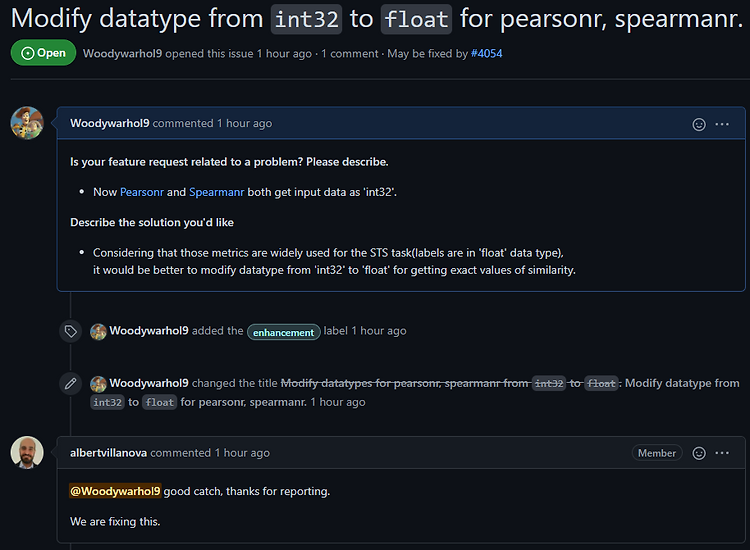Click small avatar beside label-added event
750x550 pixels.
98,331
